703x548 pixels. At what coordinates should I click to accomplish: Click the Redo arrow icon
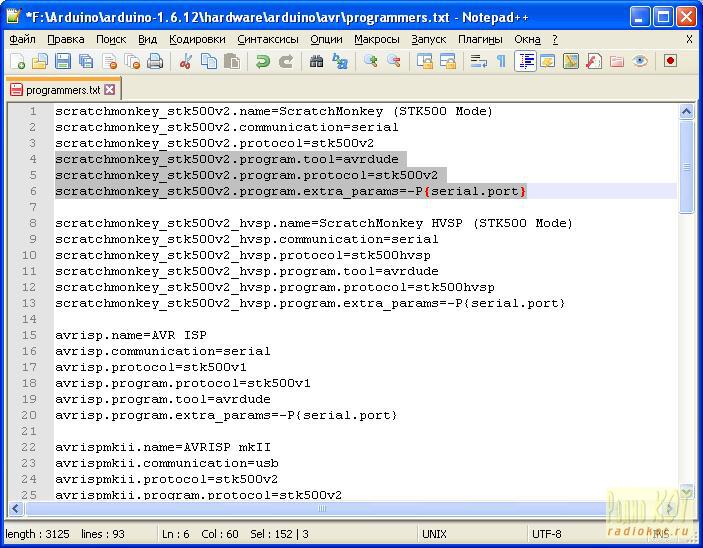coord(286,61)
